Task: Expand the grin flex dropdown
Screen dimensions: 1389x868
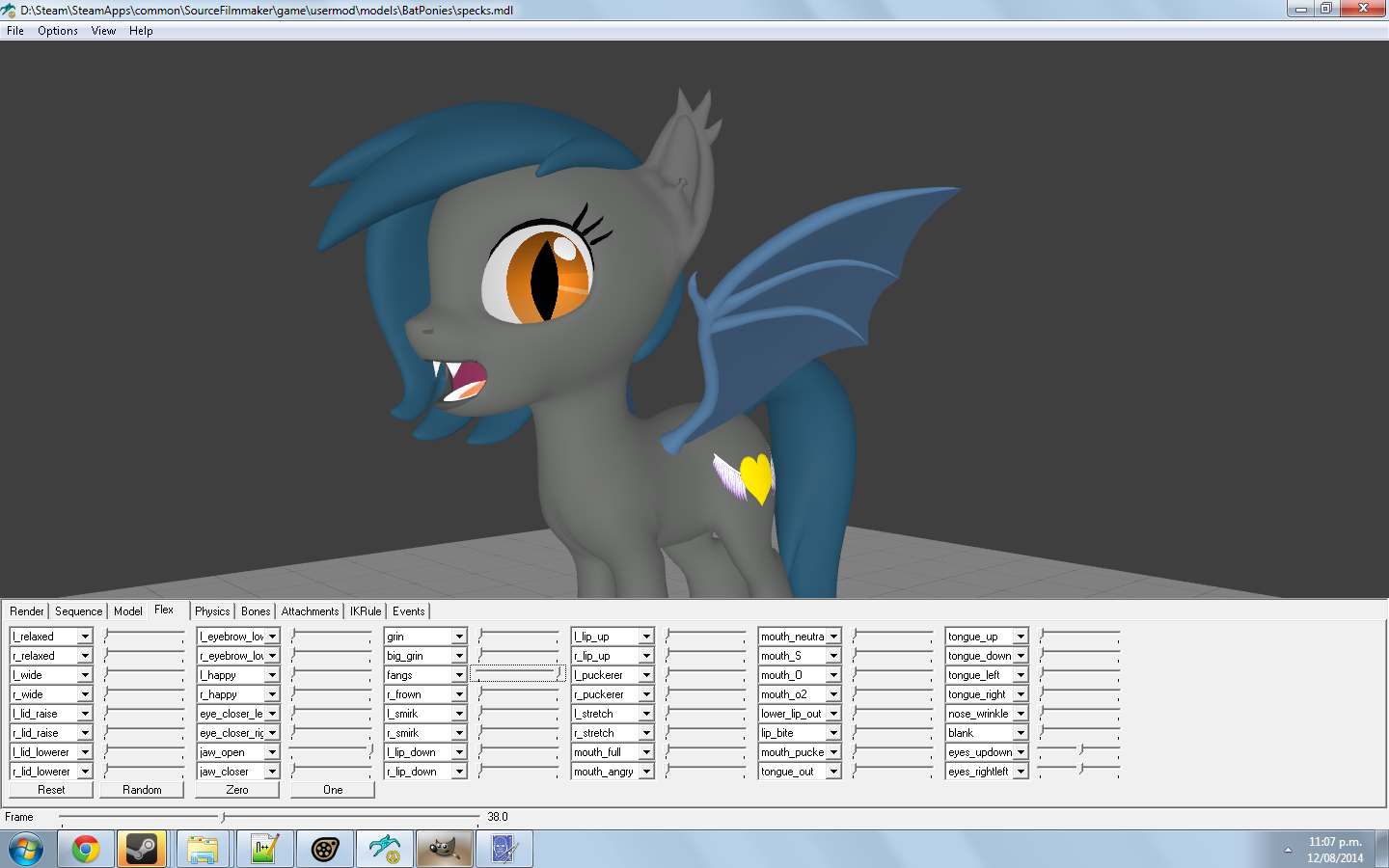Action: point(459,637)
